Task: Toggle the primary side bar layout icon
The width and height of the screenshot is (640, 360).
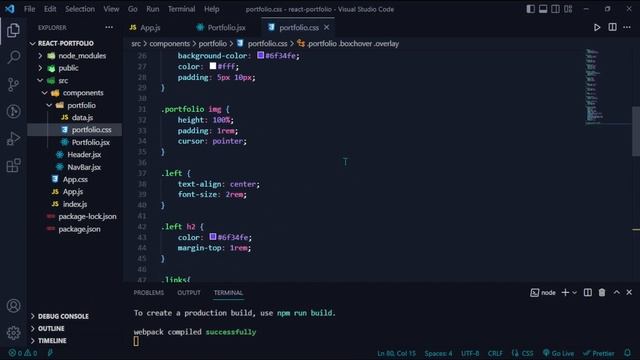Action: (530, 9)
